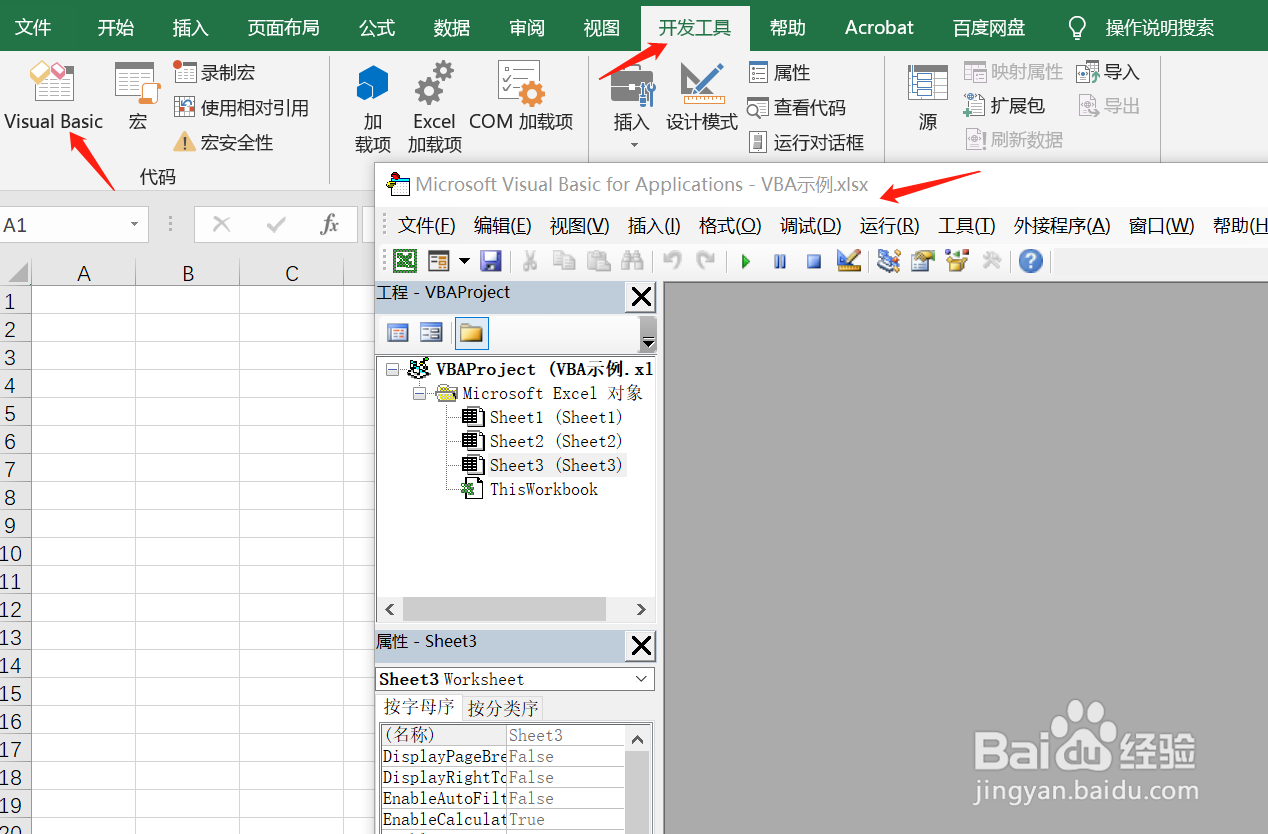Open the VBA 调试(D) Debug menu
1268x834 pixels.
[811, 226]
